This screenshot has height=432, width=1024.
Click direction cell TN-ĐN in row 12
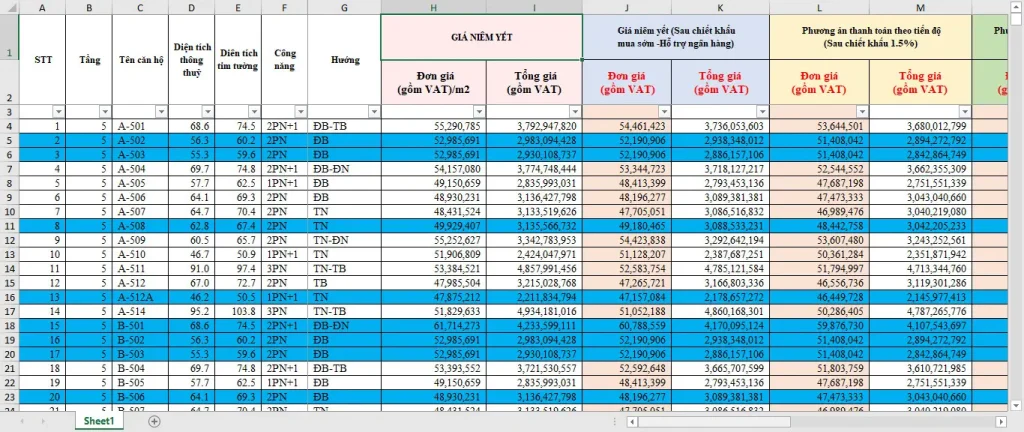[x=344, y=241]
